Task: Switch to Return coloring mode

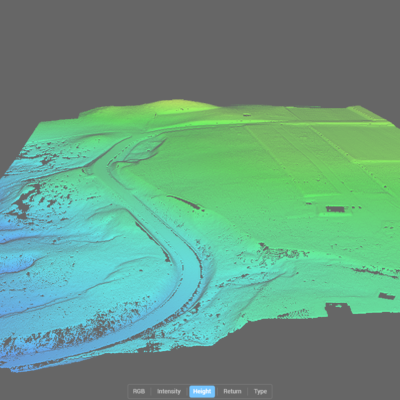Action: (x=232, y=391)
